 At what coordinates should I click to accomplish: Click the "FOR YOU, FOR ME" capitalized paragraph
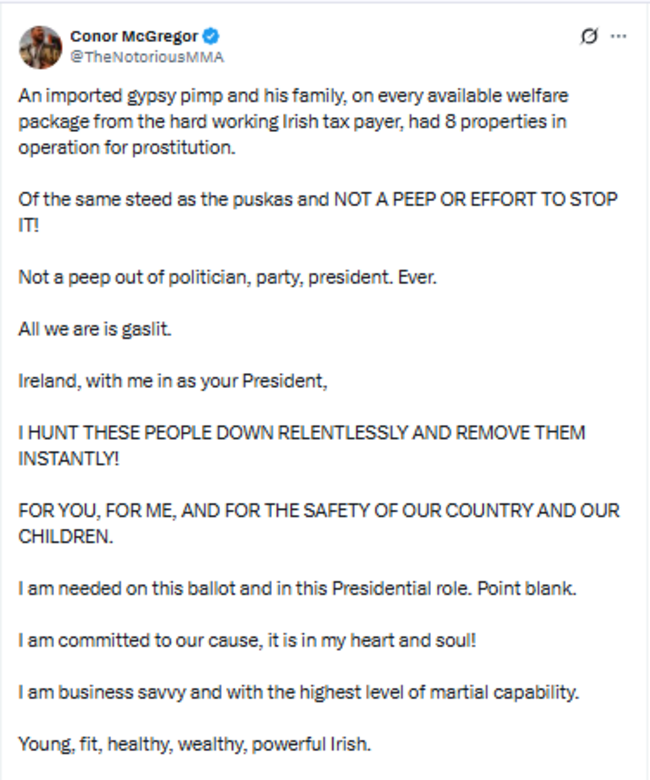(318, 511)
